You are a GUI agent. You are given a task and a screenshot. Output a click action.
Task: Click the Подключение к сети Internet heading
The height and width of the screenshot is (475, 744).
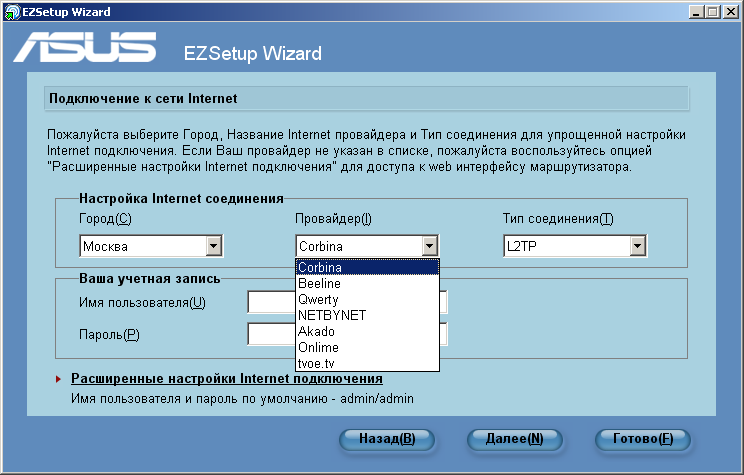(x=143, y=99)
